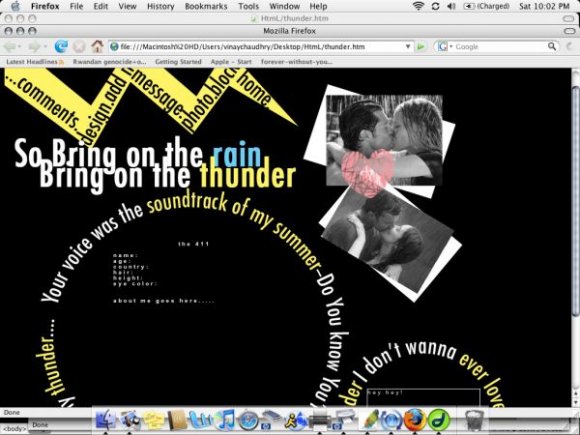
Task: Click the volume icon in menu bar
Action: pos(451,6)
